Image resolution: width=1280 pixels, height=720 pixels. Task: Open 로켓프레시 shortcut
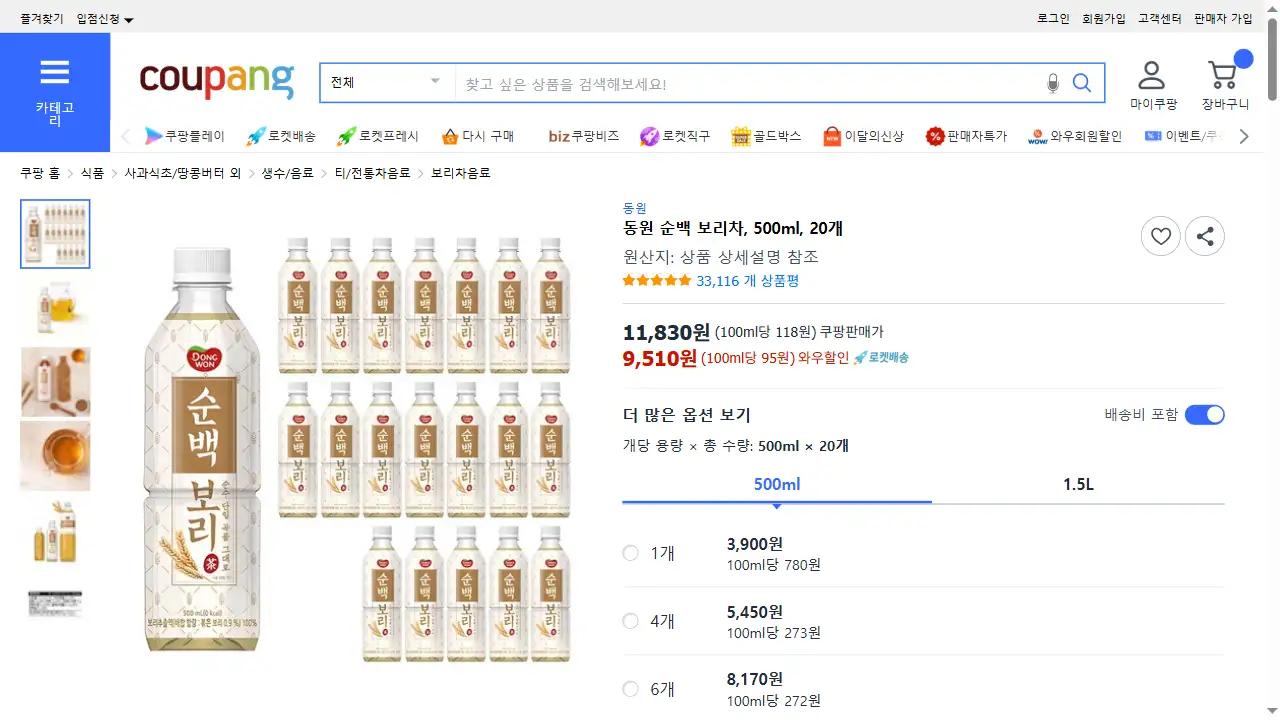(x=378, y=136)
